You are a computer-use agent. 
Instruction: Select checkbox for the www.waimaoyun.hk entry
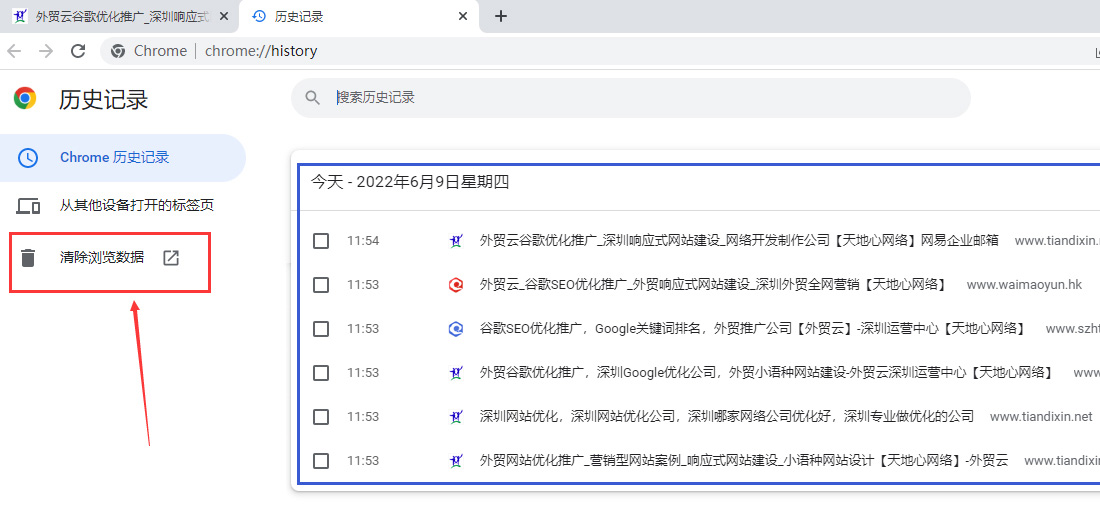pyautogui.click(x=321, y=285)
